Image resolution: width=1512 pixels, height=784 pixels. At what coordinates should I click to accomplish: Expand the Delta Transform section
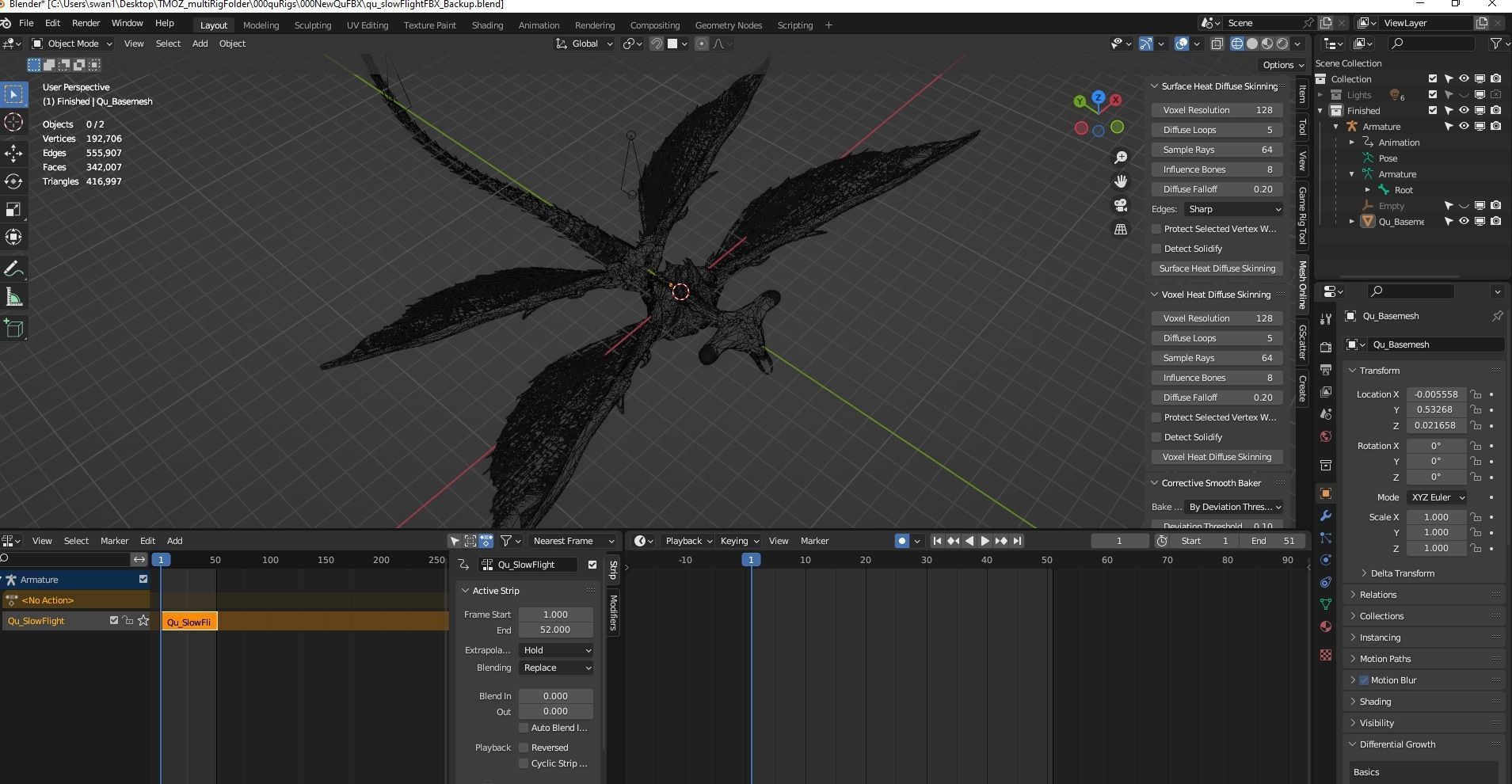coord(1402,573)
